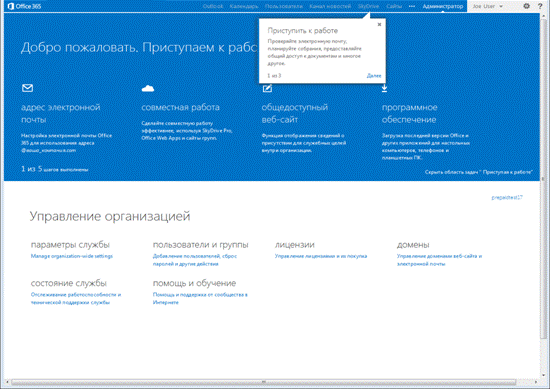The width and height of the screenshot is (550, 389).
Task: Open адрес электронной почты section
Action: (x=61, y=113)
